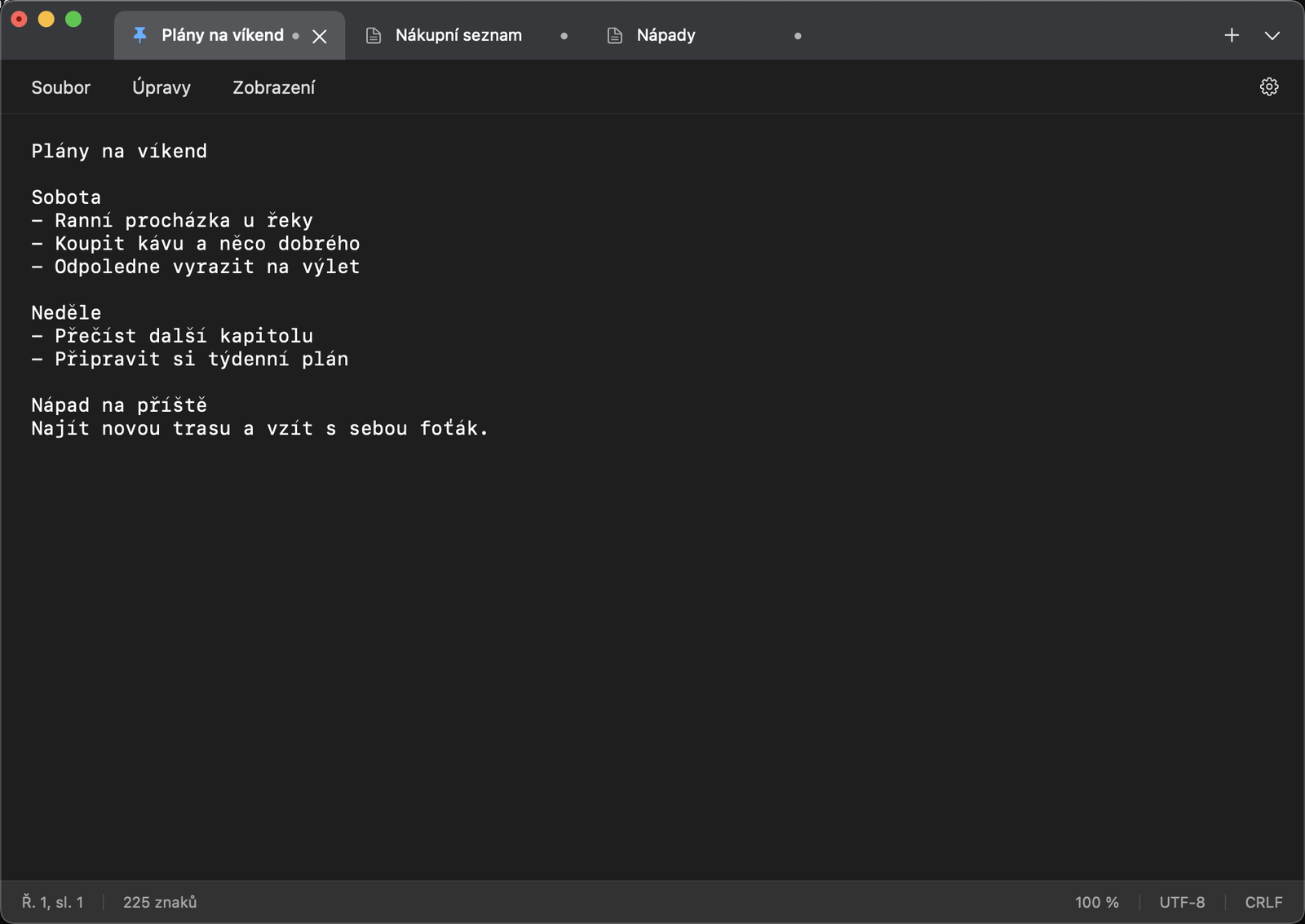Open the 100 % zoom level control
Viewport: 1305px width, 924px height.
coord(1097,902)
